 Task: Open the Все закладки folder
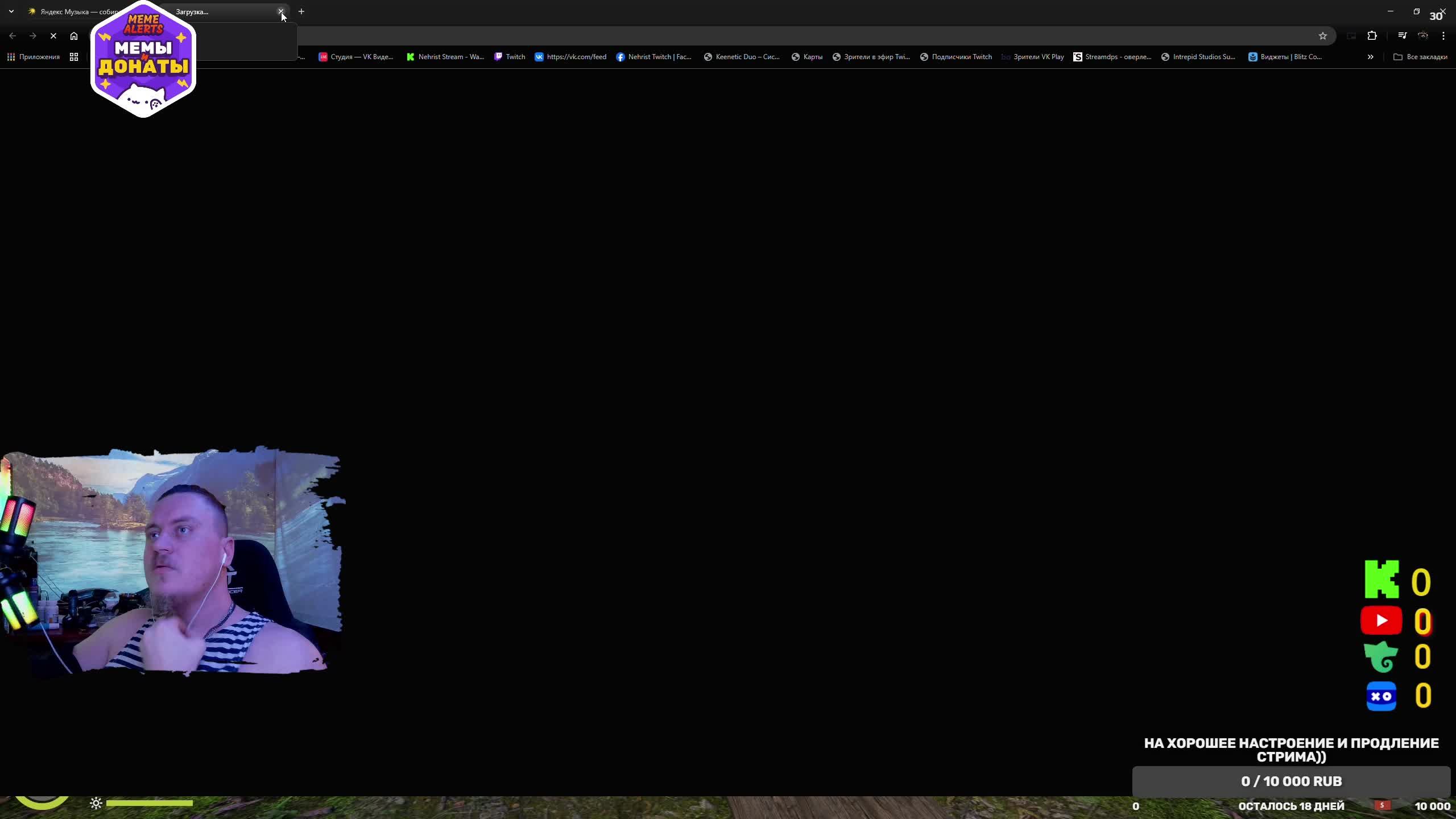1420,57
